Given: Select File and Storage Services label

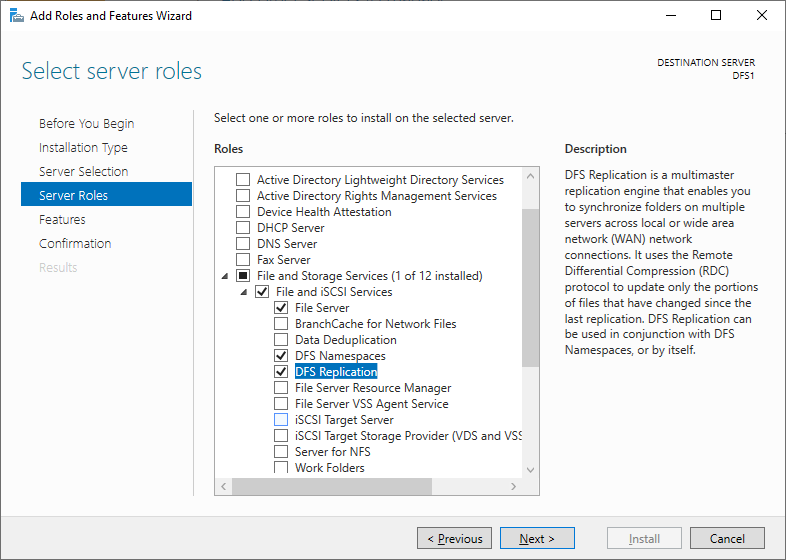Looking at the screenshot, I should click(x=370, y=276).
